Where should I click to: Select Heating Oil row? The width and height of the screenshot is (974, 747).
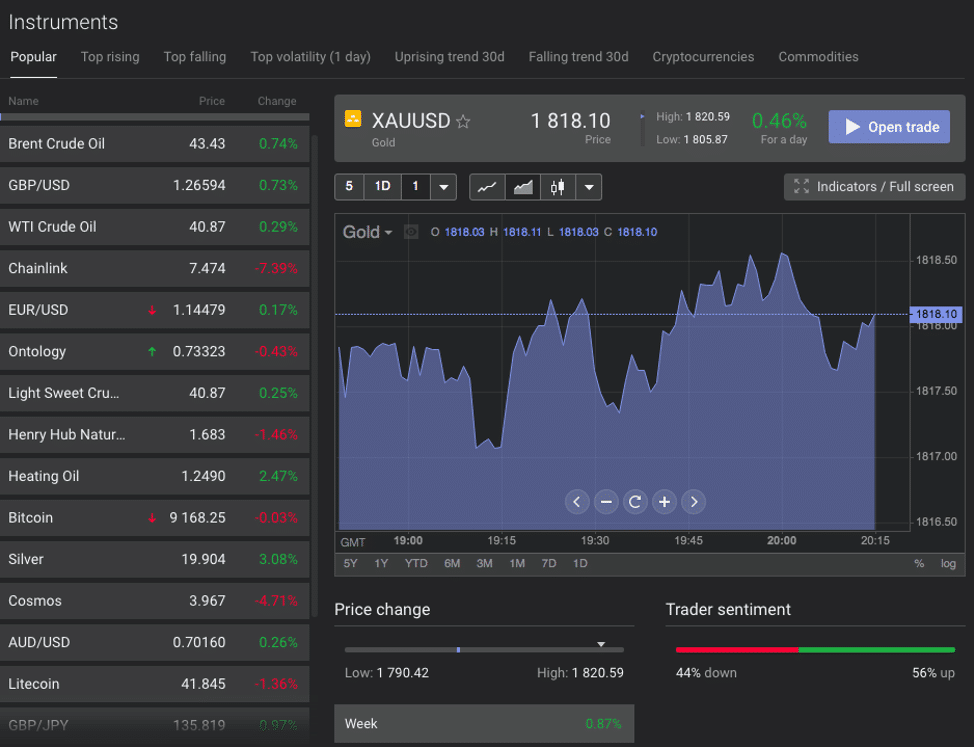click(155, 477)
